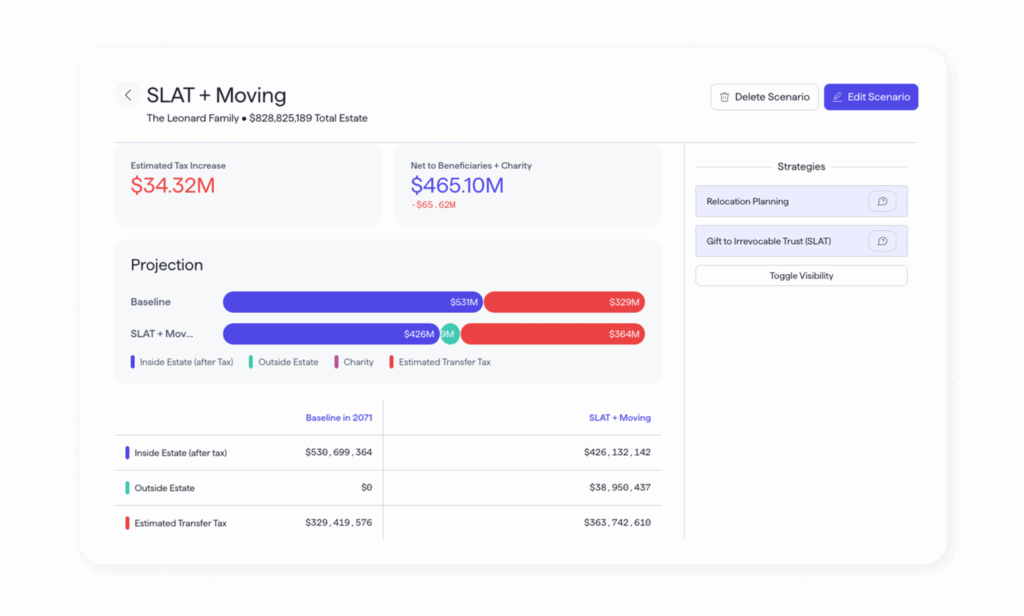Toggle Visibility of strategies
Screen dimensions: 1024x616
pos(801,276)
